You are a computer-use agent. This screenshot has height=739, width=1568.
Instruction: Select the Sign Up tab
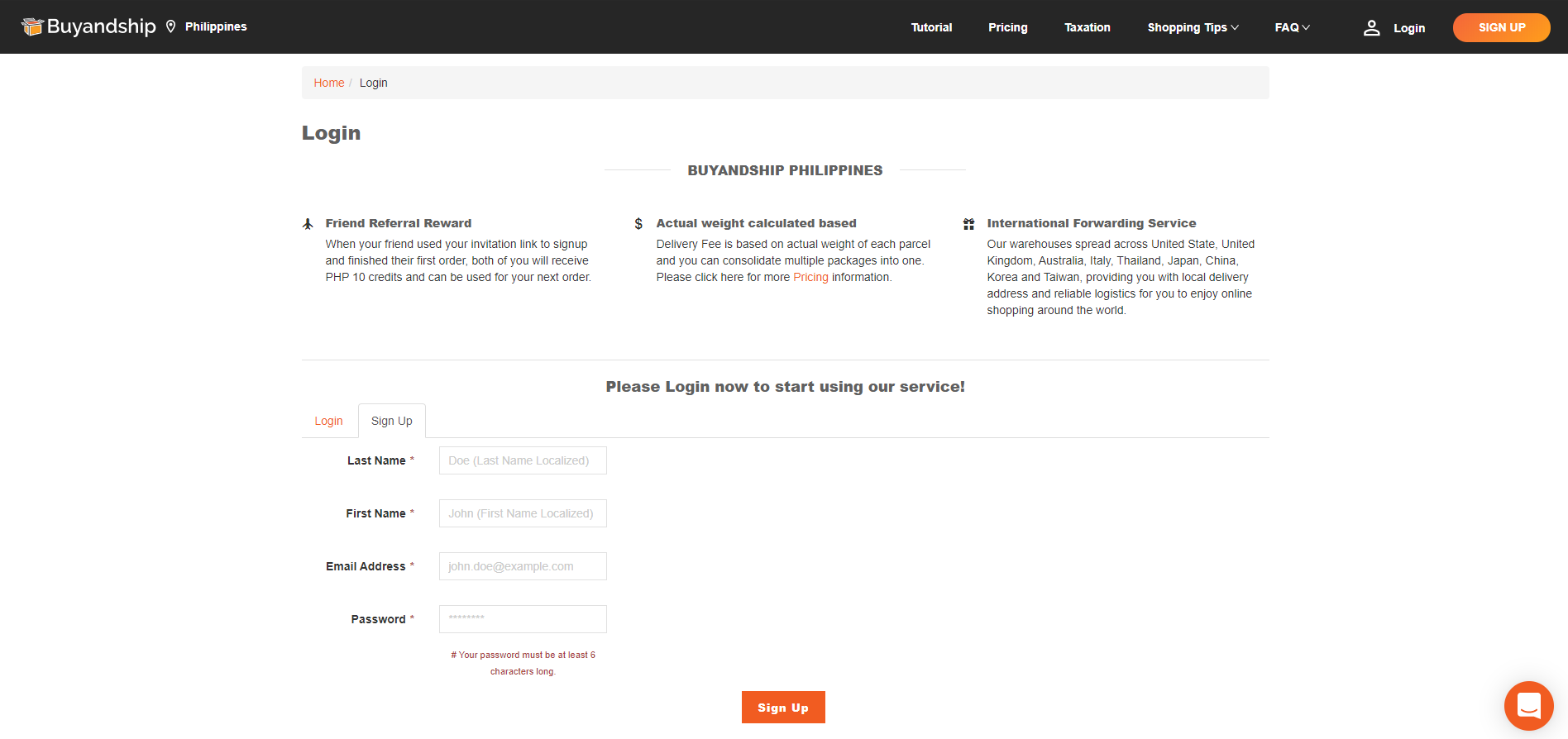(x=391, y=421)
